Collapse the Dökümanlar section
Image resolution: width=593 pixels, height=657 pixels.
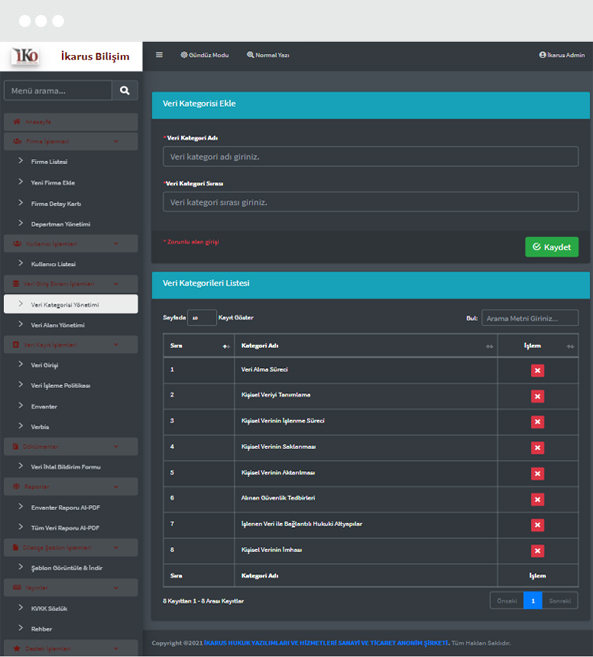coord(71,447)
